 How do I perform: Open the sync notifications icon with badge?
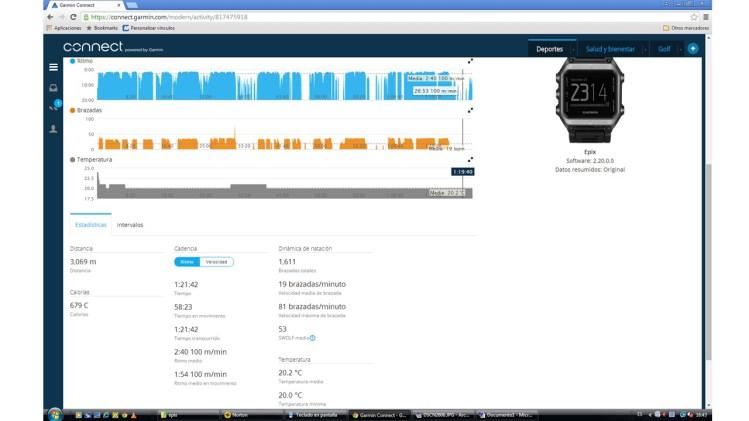click(54, 106)
